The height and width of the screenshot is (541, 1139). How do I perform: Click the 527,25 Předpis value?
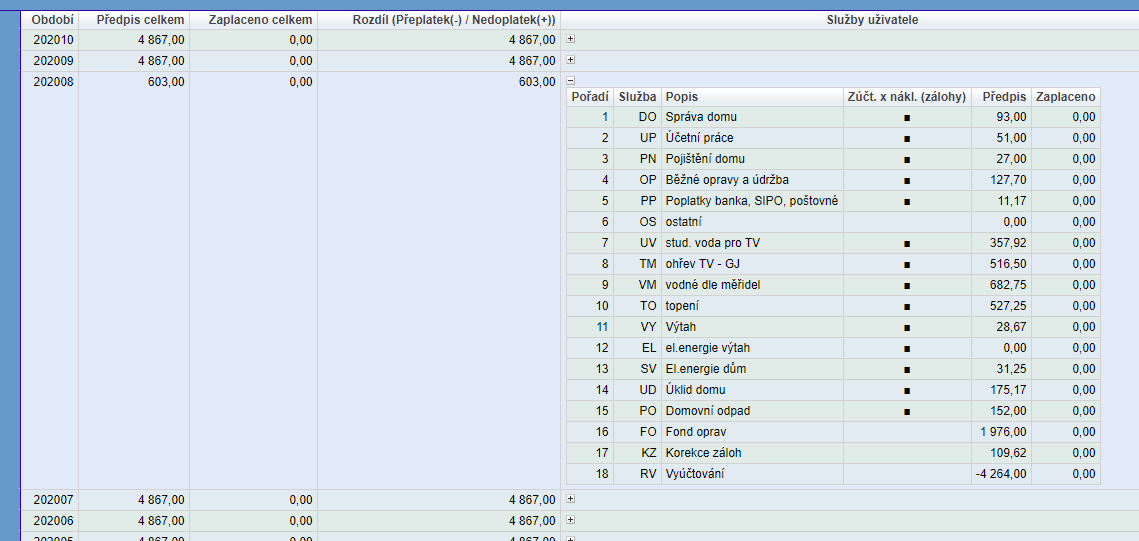tap(1008, 306)
